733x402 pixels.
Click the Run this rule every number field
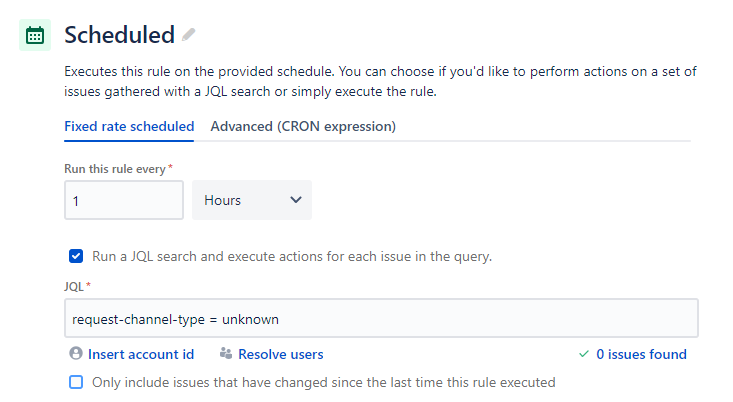pyautogui.click(x=124, y=200)
